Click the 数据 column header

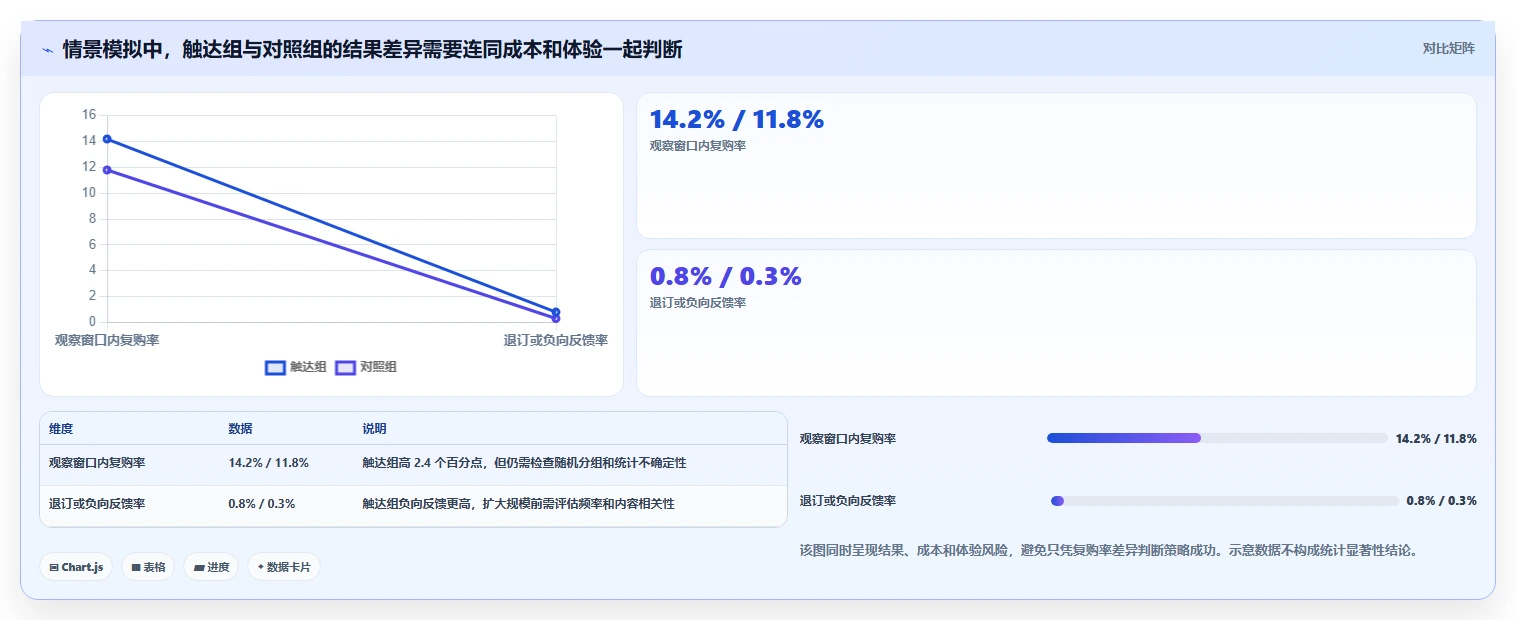tap(240, 429)
